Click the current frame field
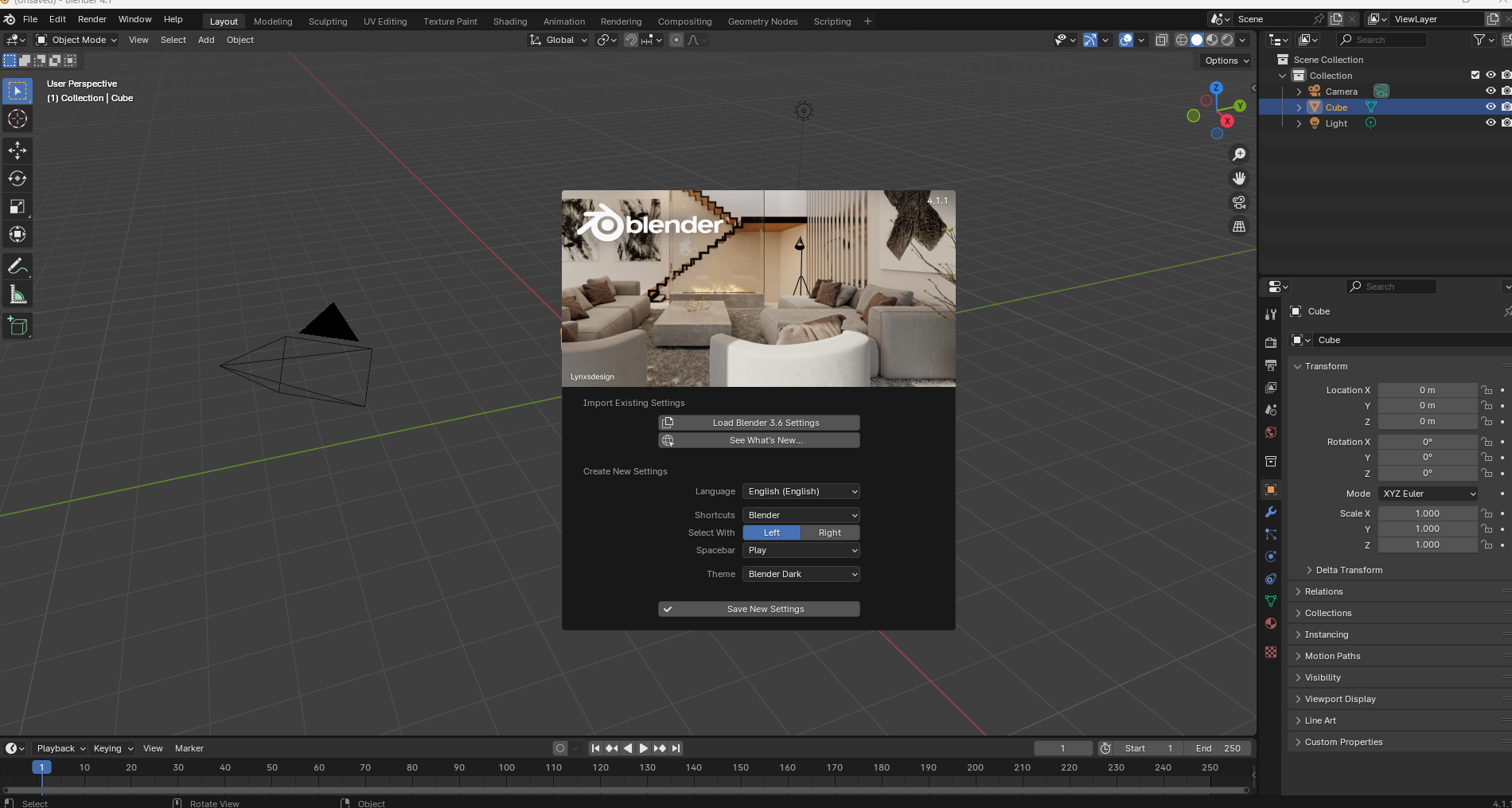Image resolution: width=1512 pixels, height=808 pixels. tap(1063, 748)
